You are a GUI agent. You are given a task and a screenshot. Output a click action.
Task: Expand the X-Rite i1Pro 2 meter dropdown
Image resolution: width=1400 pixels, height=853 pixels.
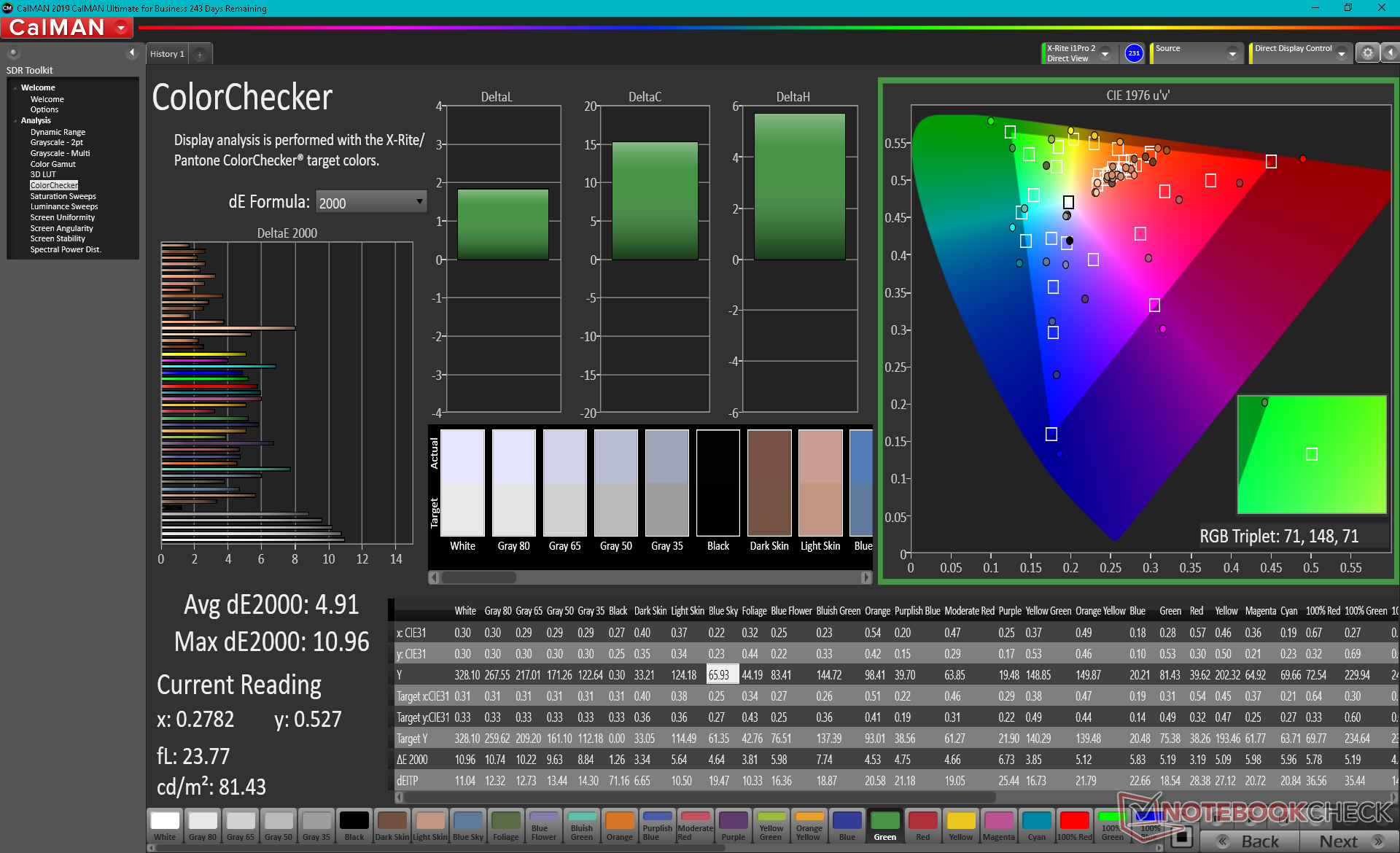(x=1105, y=54)
